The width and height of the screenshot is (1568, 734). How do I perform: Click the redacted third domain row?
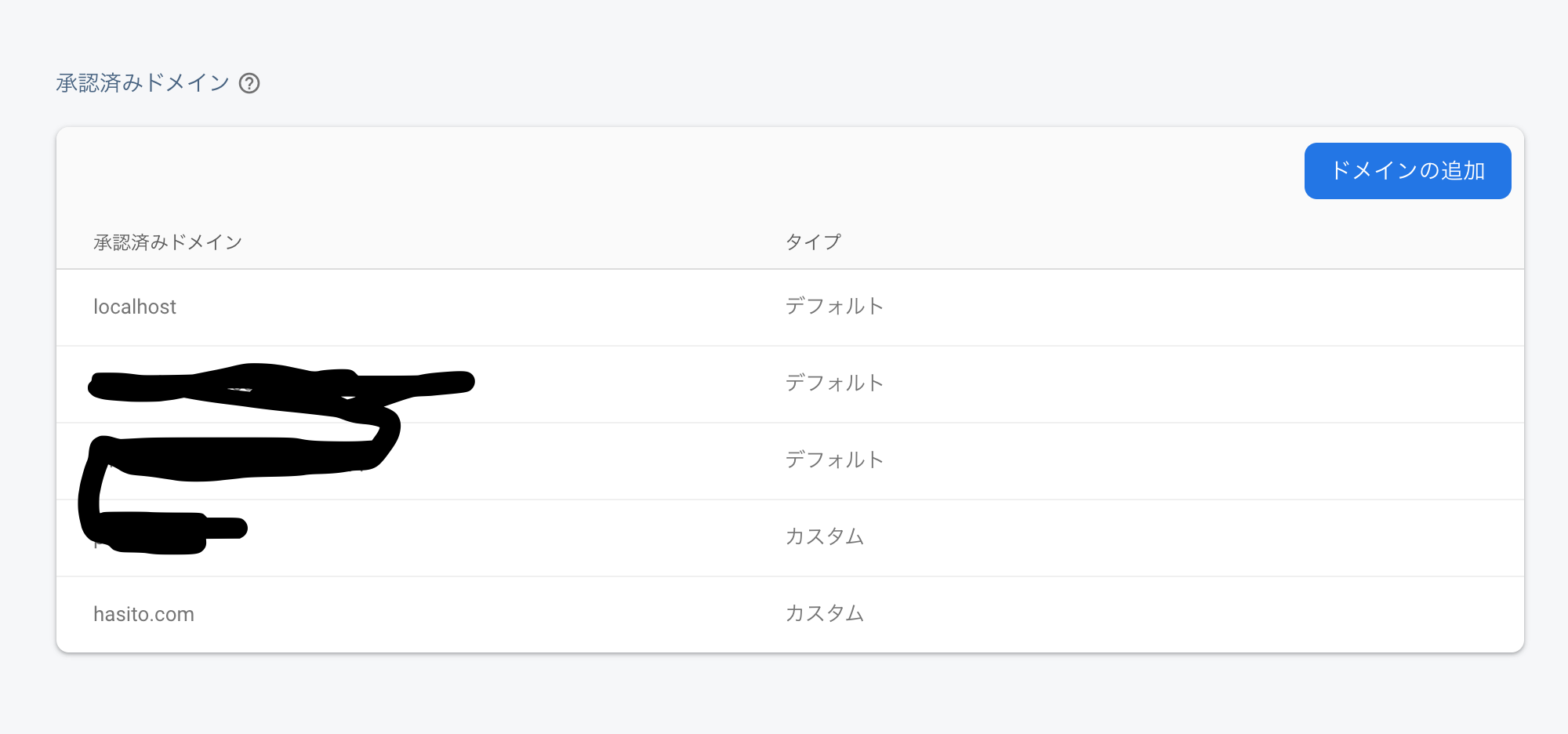point(549,460)
